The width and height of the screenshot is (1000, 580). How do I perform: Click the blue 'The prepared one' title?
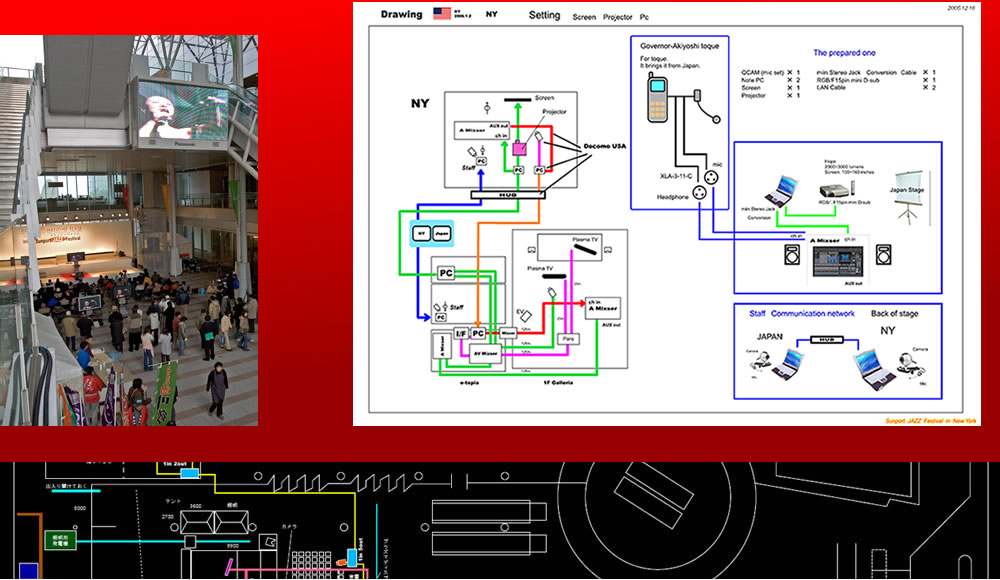[x=844, y=53]
